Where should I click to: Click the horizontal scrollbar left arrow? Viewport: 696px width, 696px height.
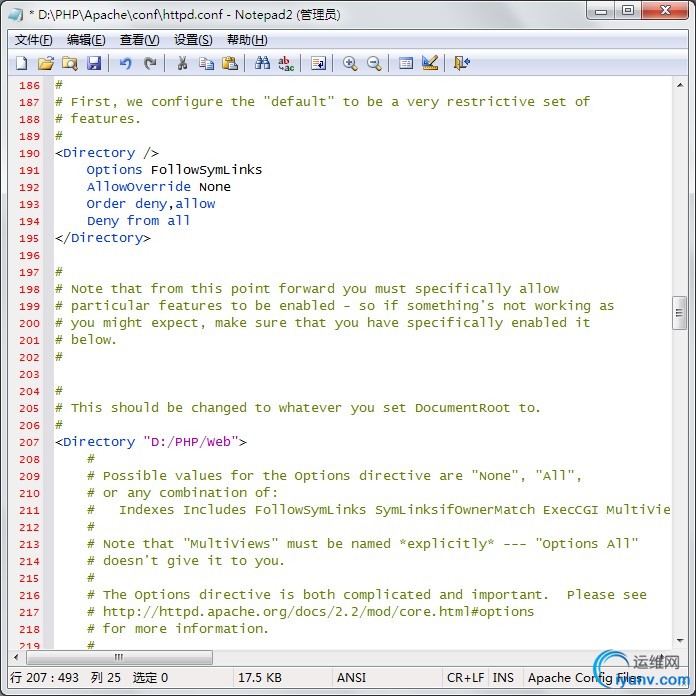tap(16, 657)
